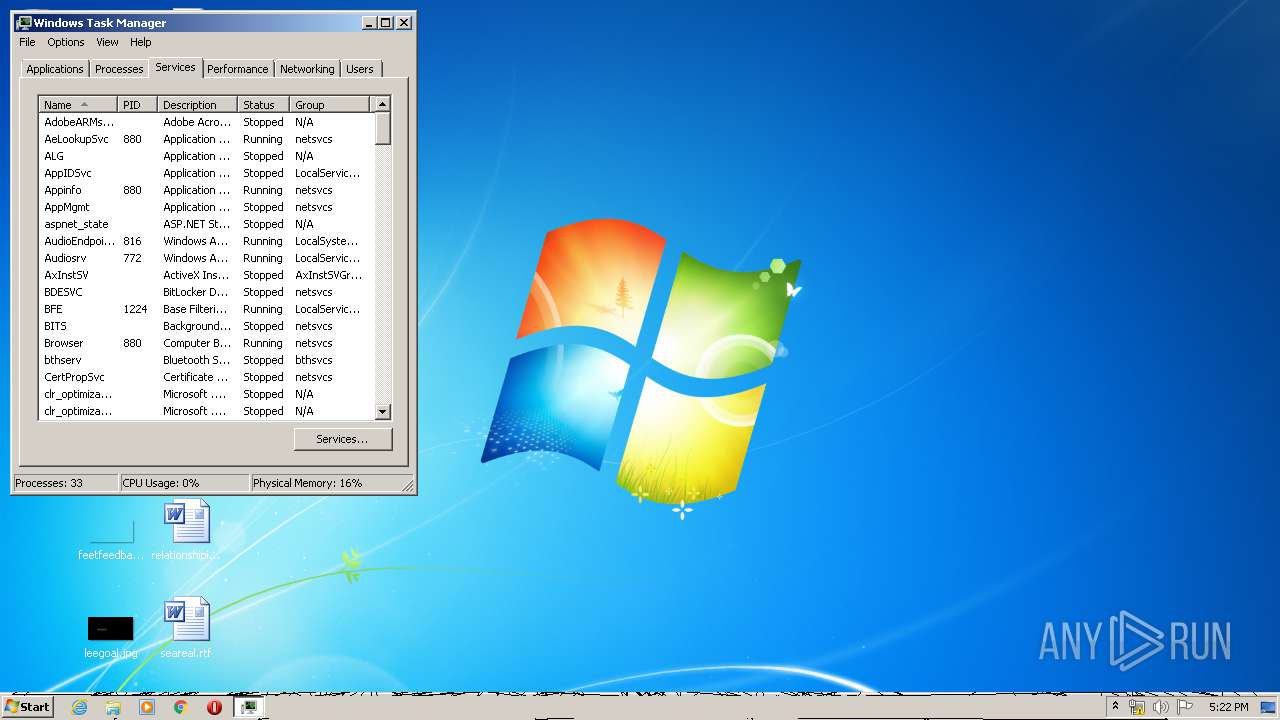Screen dimensions: 1280x720
Task: Click Physical Memory: 16% status entry
Action: pos(325,483)
